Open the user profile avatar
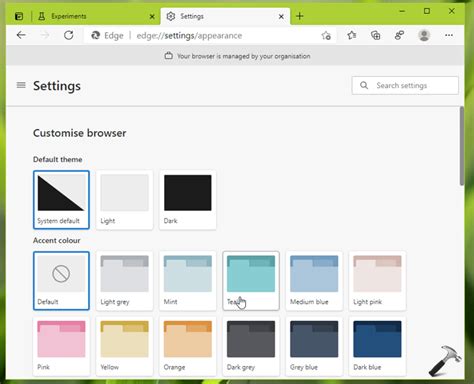474x384 pixels. 424,35
